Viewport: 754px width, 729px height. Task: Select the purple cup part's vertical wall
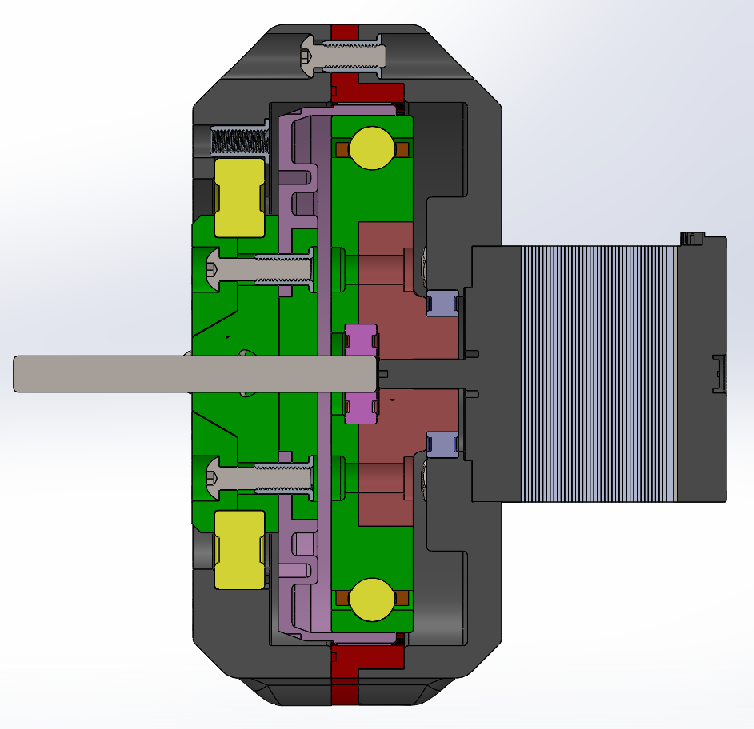coord(324,374)
